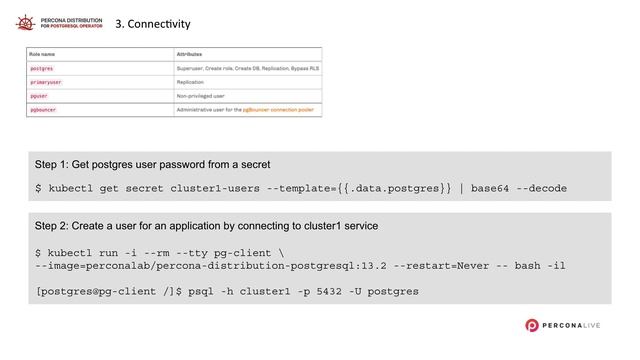Screen dimensions: 640x360
Task: Click the 'Replication' attribute cell for primaryuser
Action: click(x=248, y=82)
